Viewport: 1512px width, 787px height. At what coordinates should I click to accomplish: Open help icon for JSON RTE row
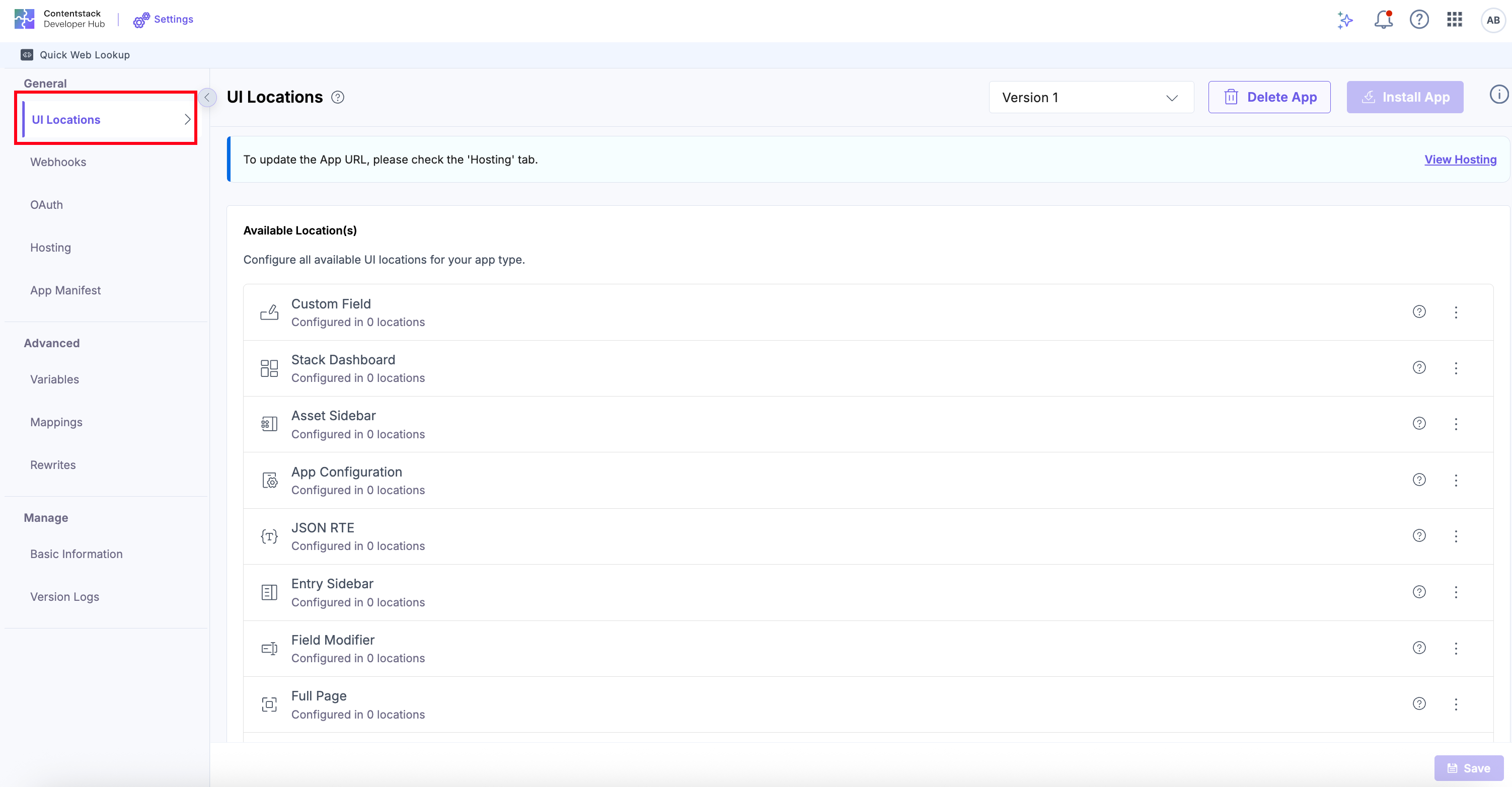click(x=1419, y=536)
